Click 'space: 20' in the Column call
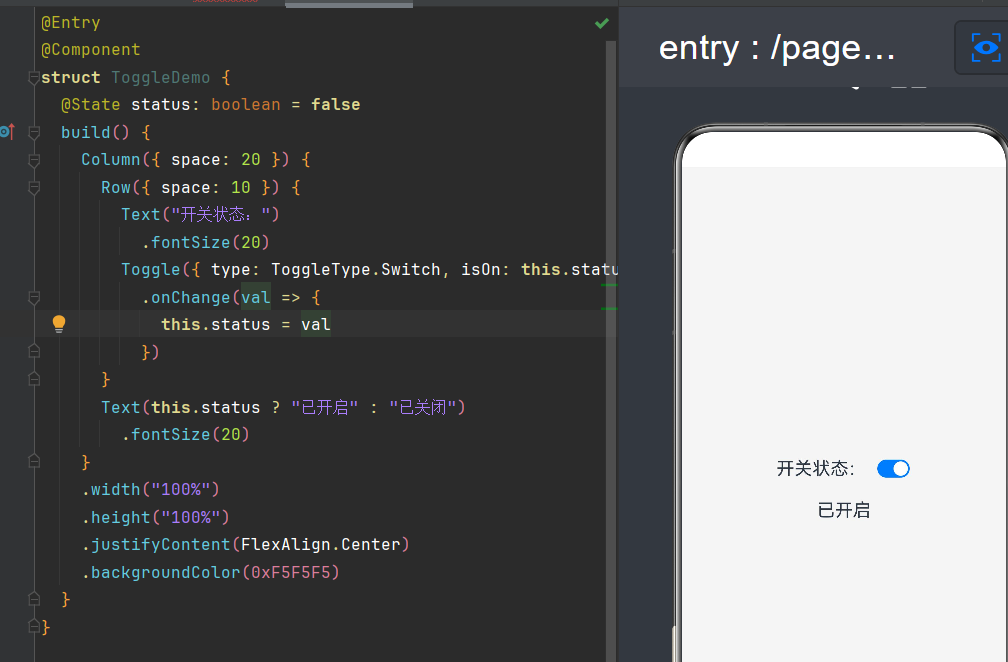Screen dimensions: 1008x662 pos(215,159)
